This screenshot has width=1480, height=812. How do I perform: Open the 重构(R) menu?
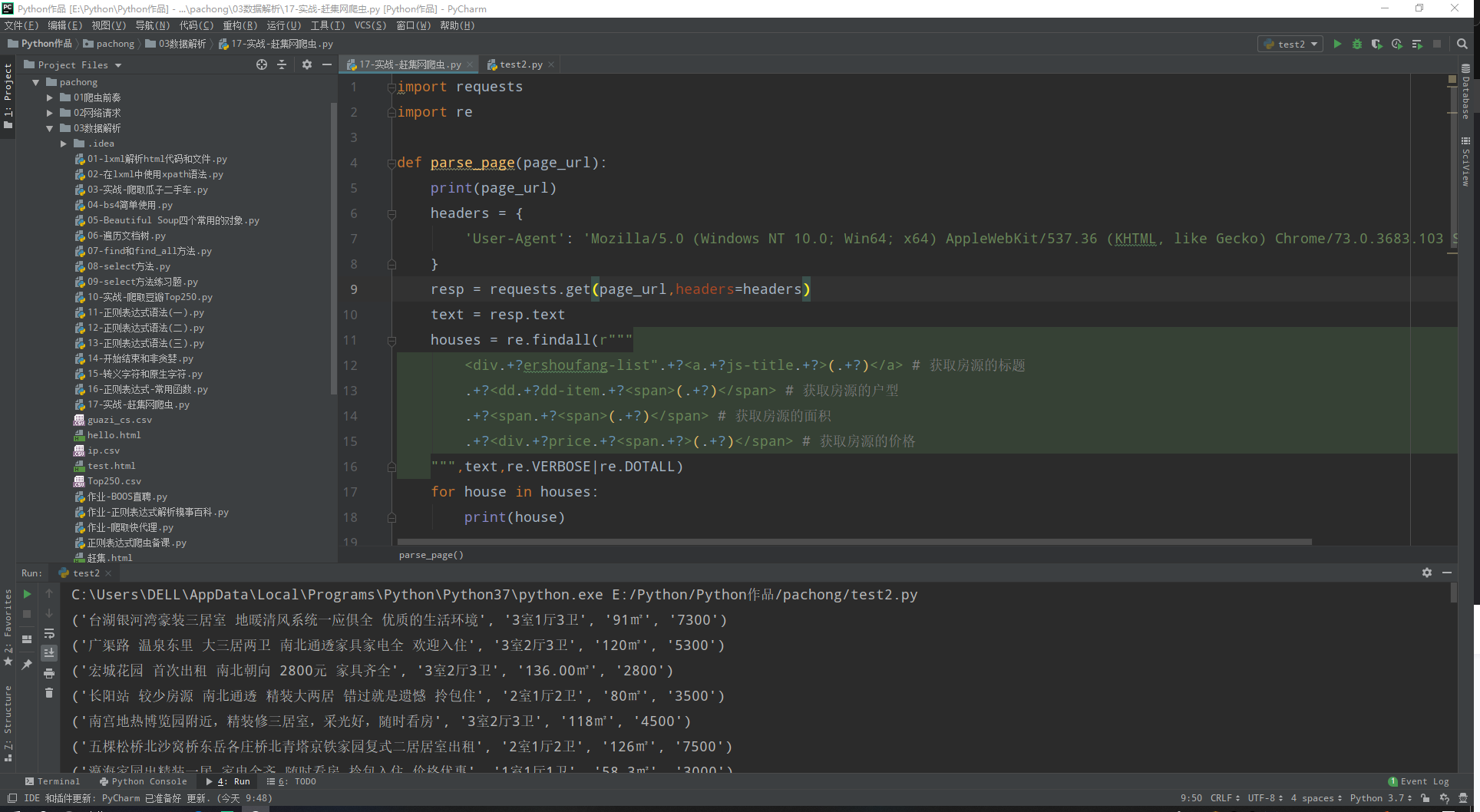(x=240, y=25)
